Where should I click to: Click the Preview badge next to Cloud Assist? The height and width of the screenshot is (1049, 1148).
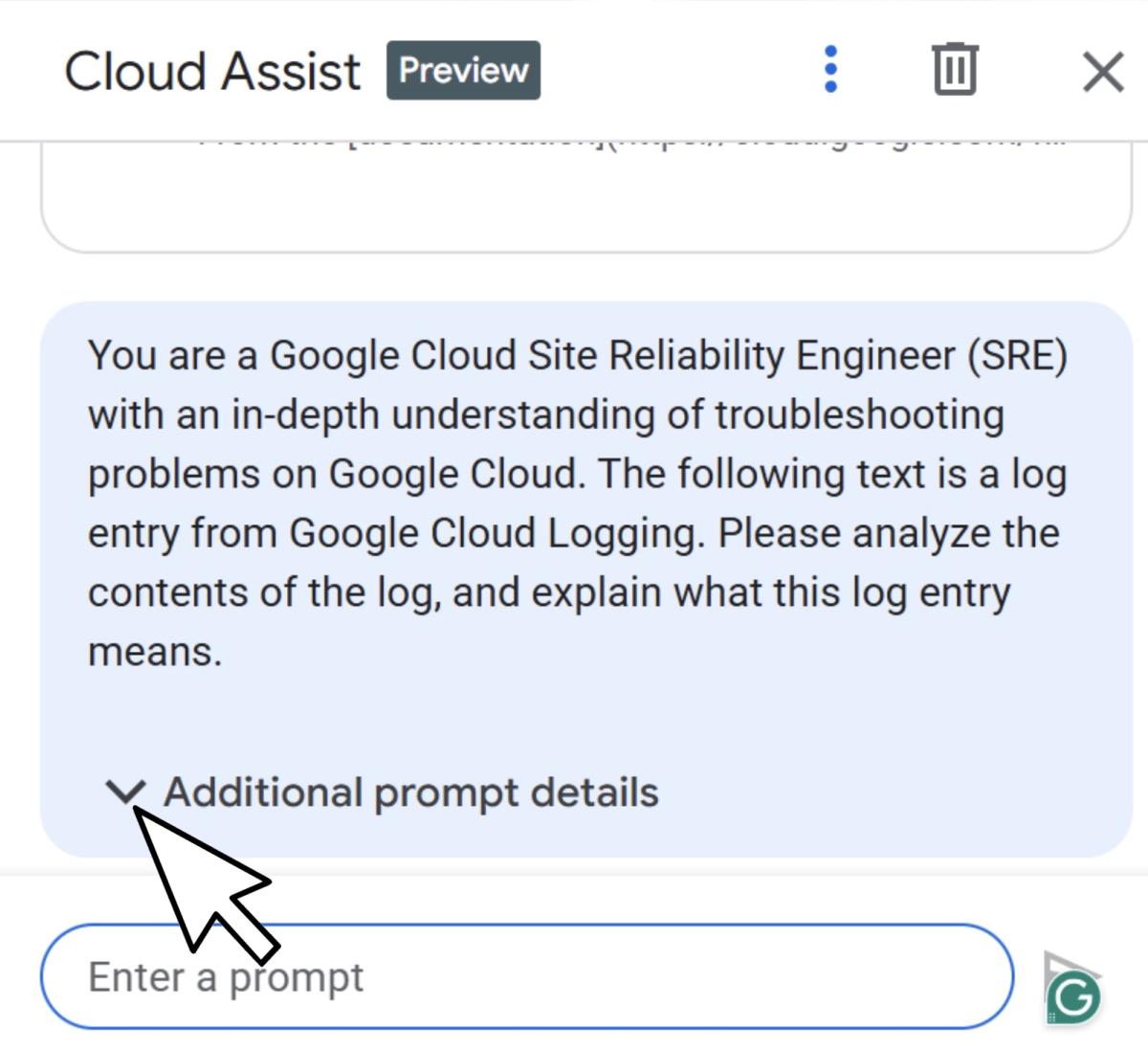[463, 69]
